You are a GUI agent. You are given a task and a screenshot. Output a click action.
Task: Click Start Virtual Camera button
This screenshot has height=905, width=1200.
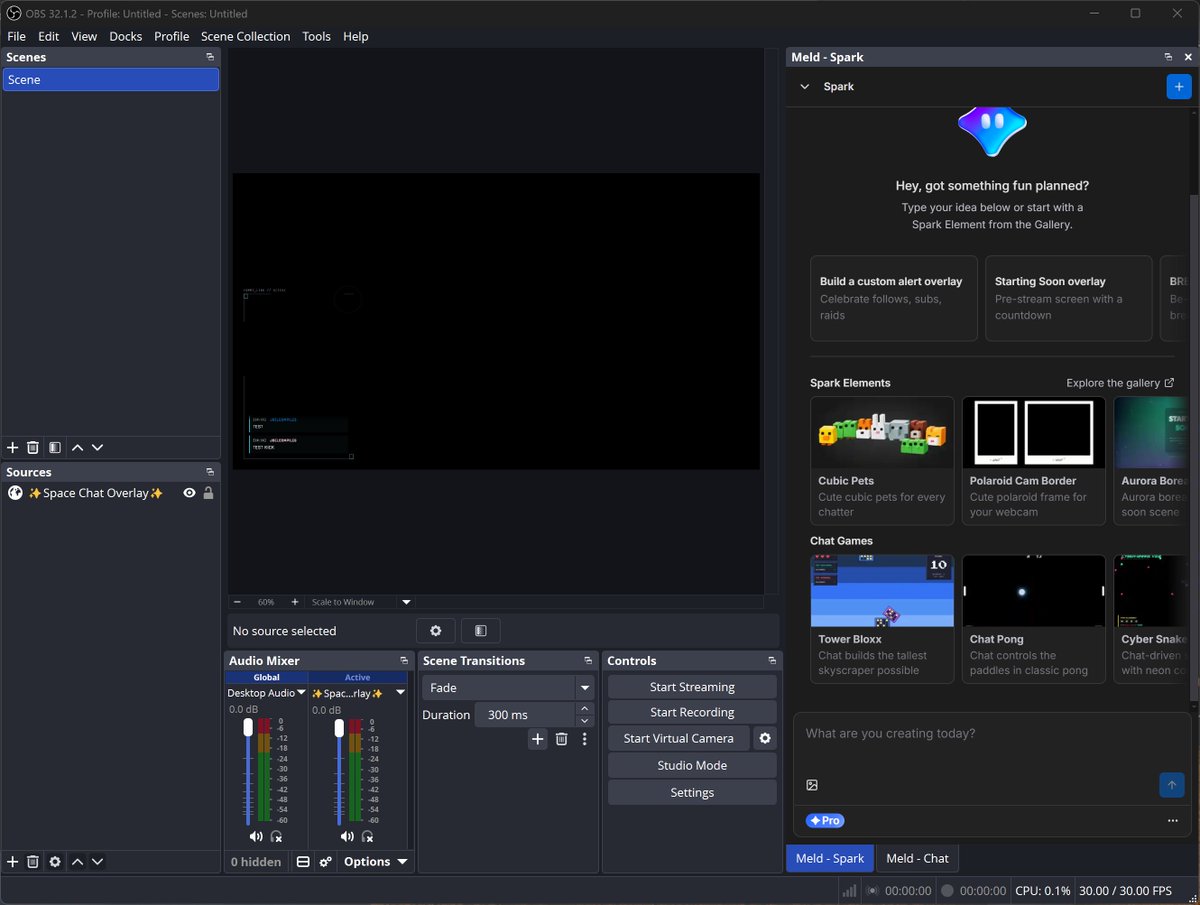(678, 738)
